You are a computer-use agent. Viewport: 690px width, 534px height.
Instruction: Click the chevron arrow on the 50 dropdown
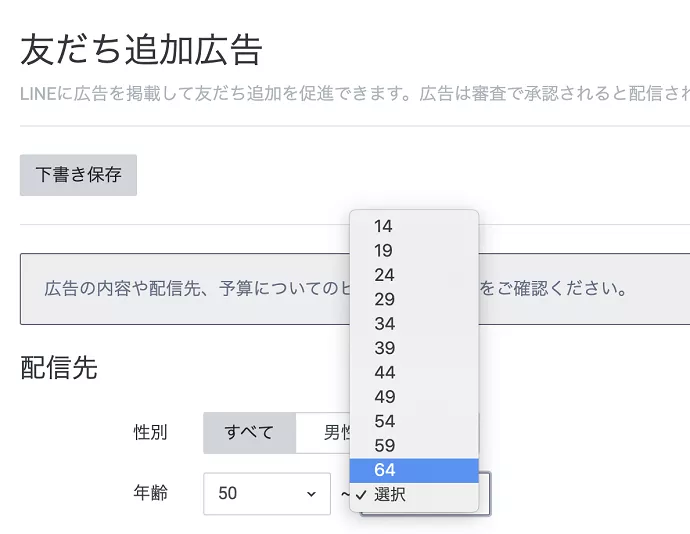[x=311, y=494]
